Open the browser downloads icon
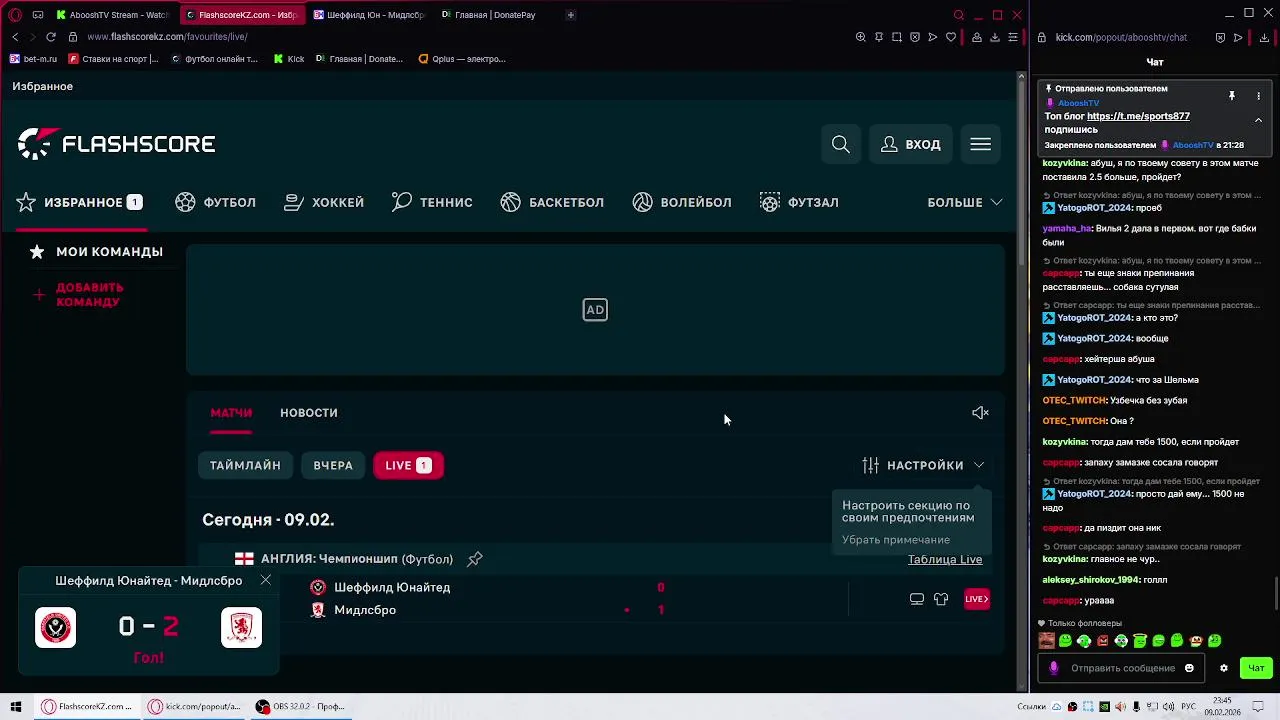 pos(995,37)
